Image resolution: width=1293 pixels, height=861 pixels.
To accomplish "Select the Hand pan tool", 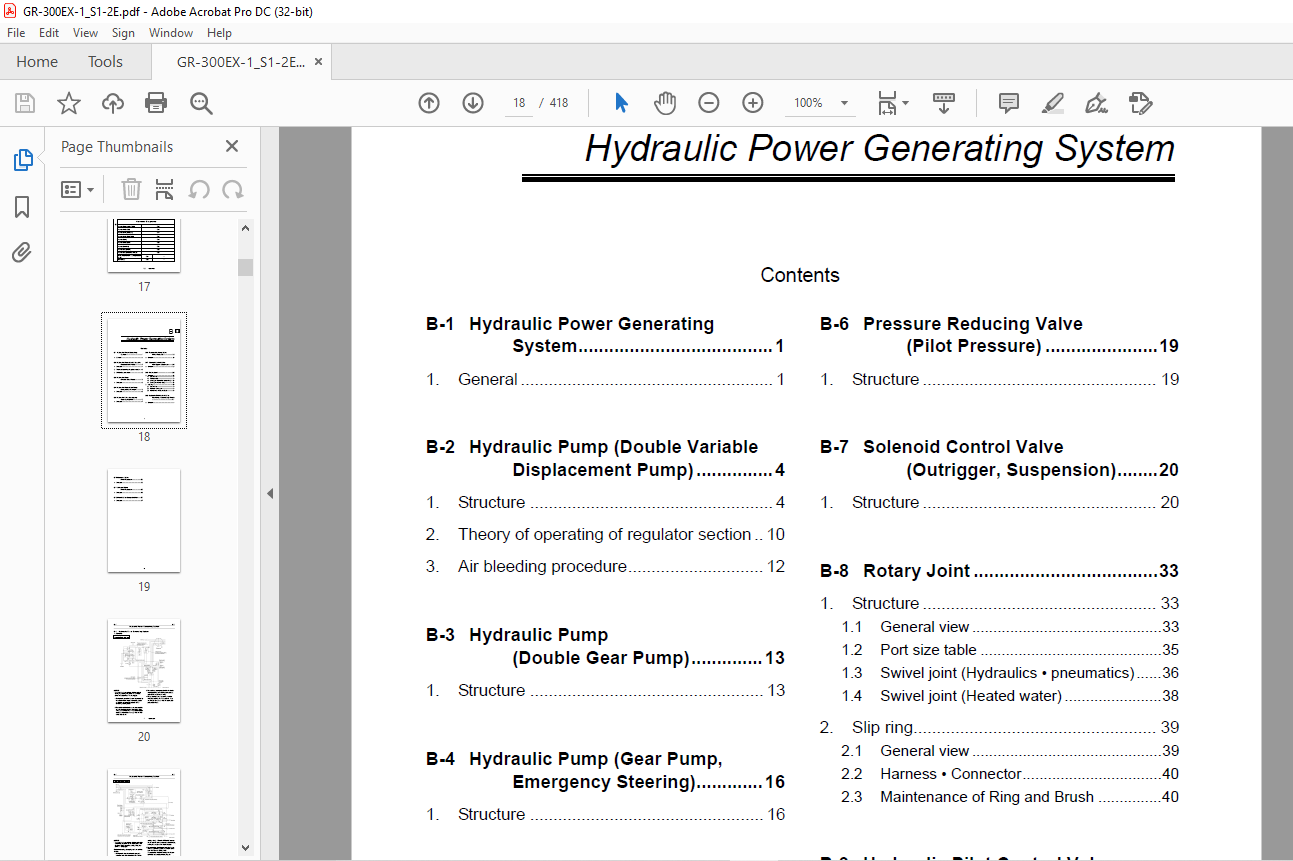I will pos(665,103).
